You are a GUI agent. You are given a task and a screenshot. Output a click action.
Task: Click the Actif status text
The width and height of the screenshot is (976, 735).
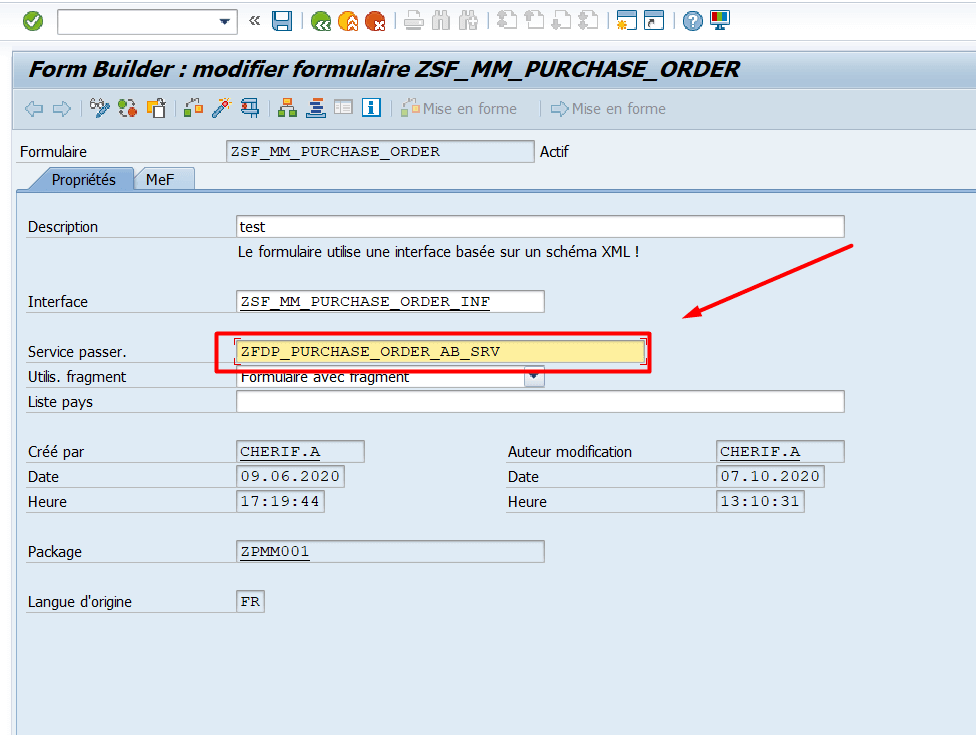pyautogui.click(x=555, y=152)
